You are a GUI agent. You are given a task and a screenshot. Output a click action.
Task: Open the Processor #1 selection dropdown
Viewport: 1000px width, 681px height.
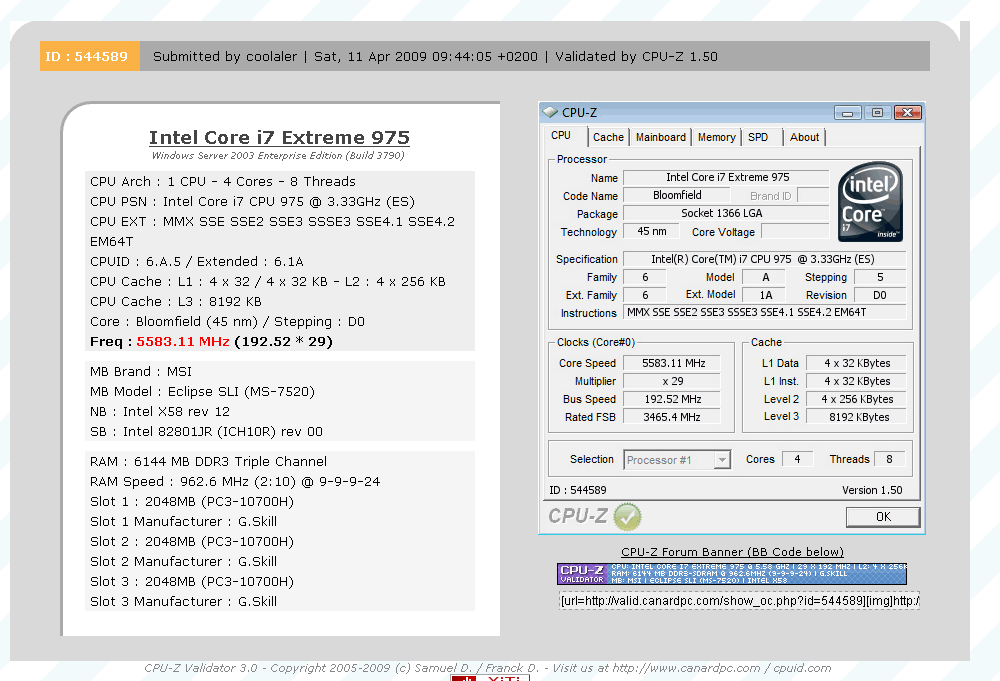tap(722, 460)
